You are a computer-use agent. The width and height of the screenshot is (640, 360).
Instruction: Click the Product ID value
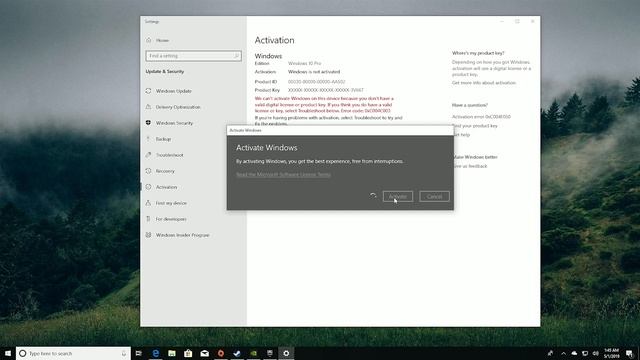tap(316, 82)
